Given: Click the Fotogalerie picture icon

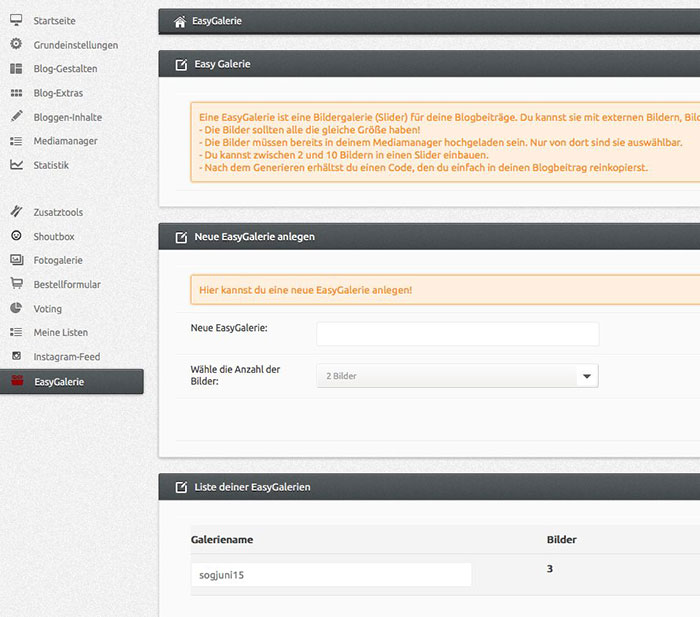Looking at the screenshot, I should pyautogui.click(x=17, y=259).
